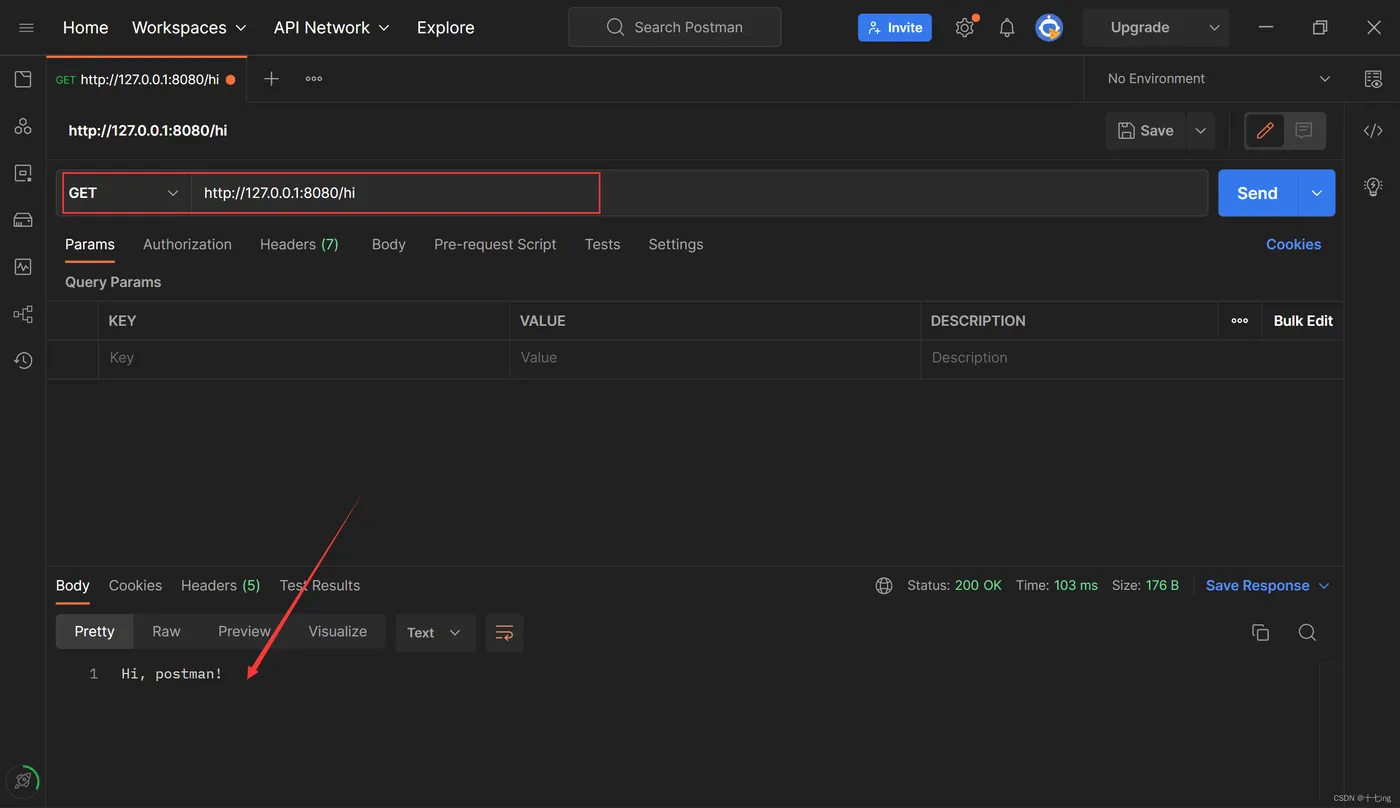
Task: Open the Workspaces dropdown
Action: [x=189, y=28]
